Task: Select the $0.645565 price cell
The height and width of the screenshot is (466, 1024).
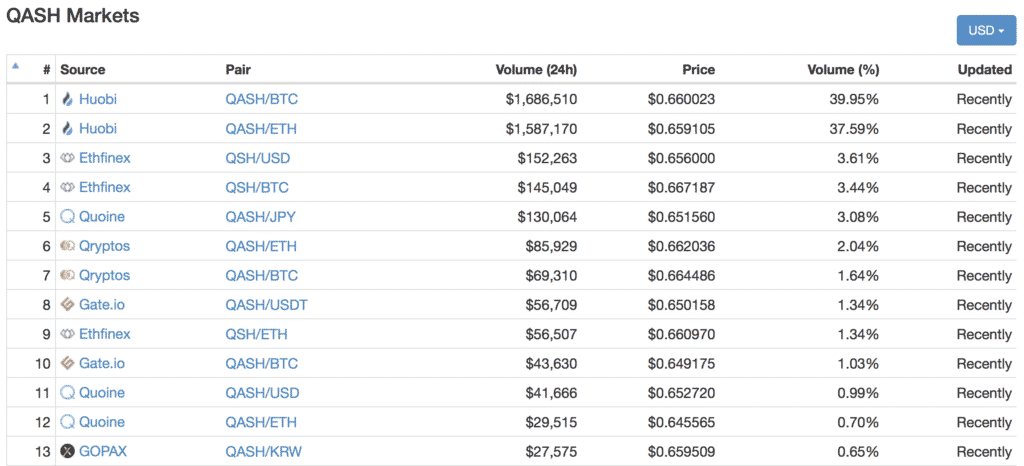Action: point(682,422)
